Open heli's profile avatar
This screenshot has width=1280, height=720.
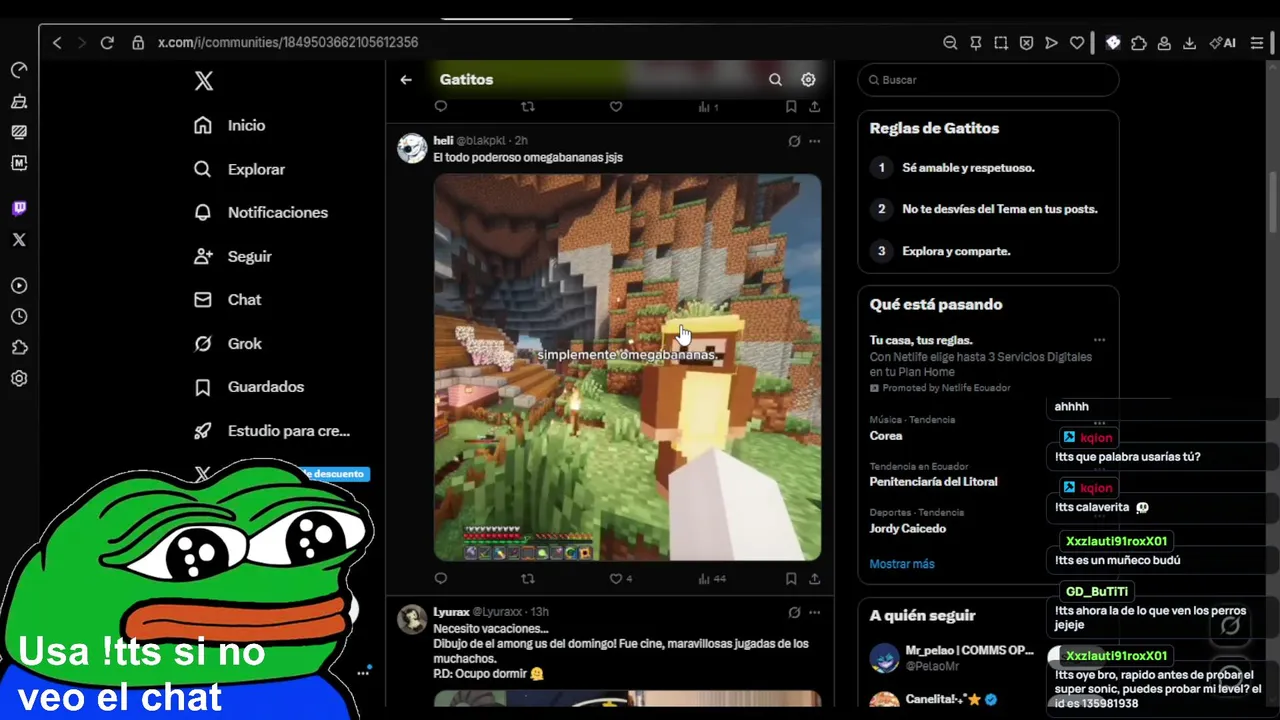click(412, 148)
